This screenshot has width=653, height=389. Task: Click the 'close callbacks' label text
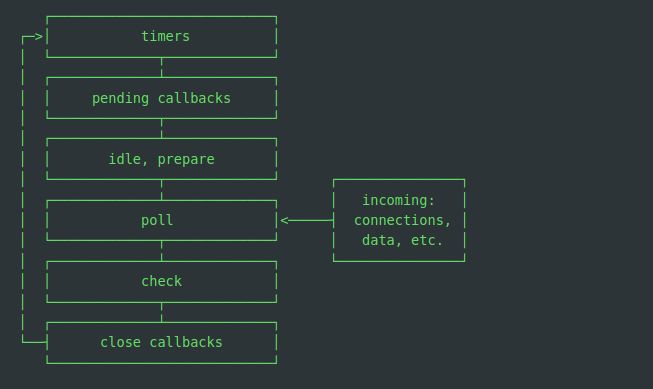pyautogui.click(x=161, y=342)
